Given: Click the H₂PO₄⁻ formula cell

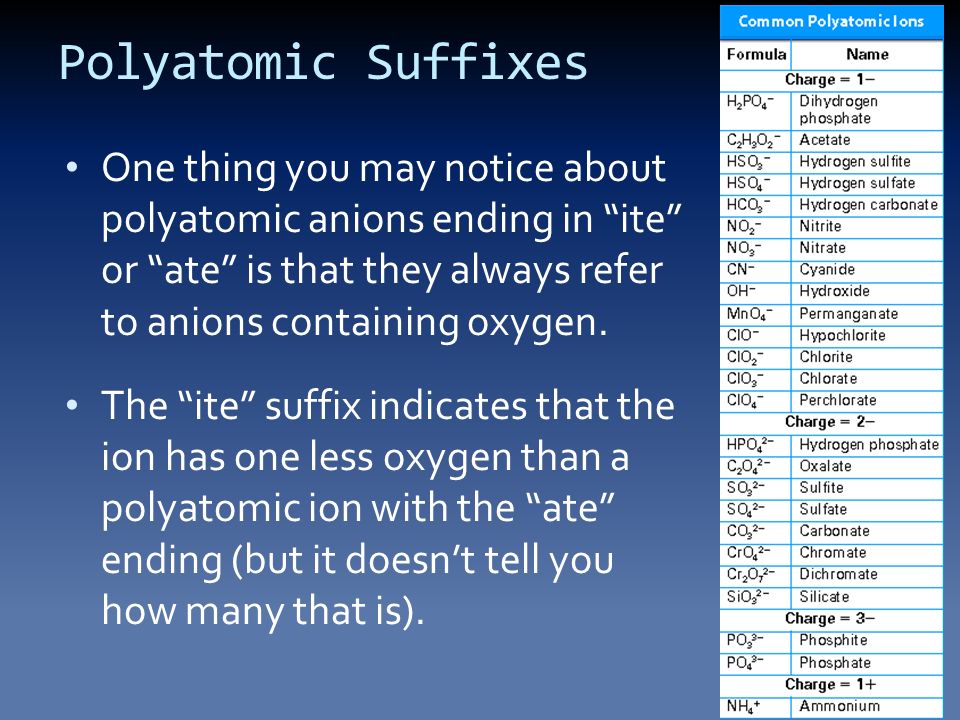Looking at the screenshot, I should click(756, 110).
